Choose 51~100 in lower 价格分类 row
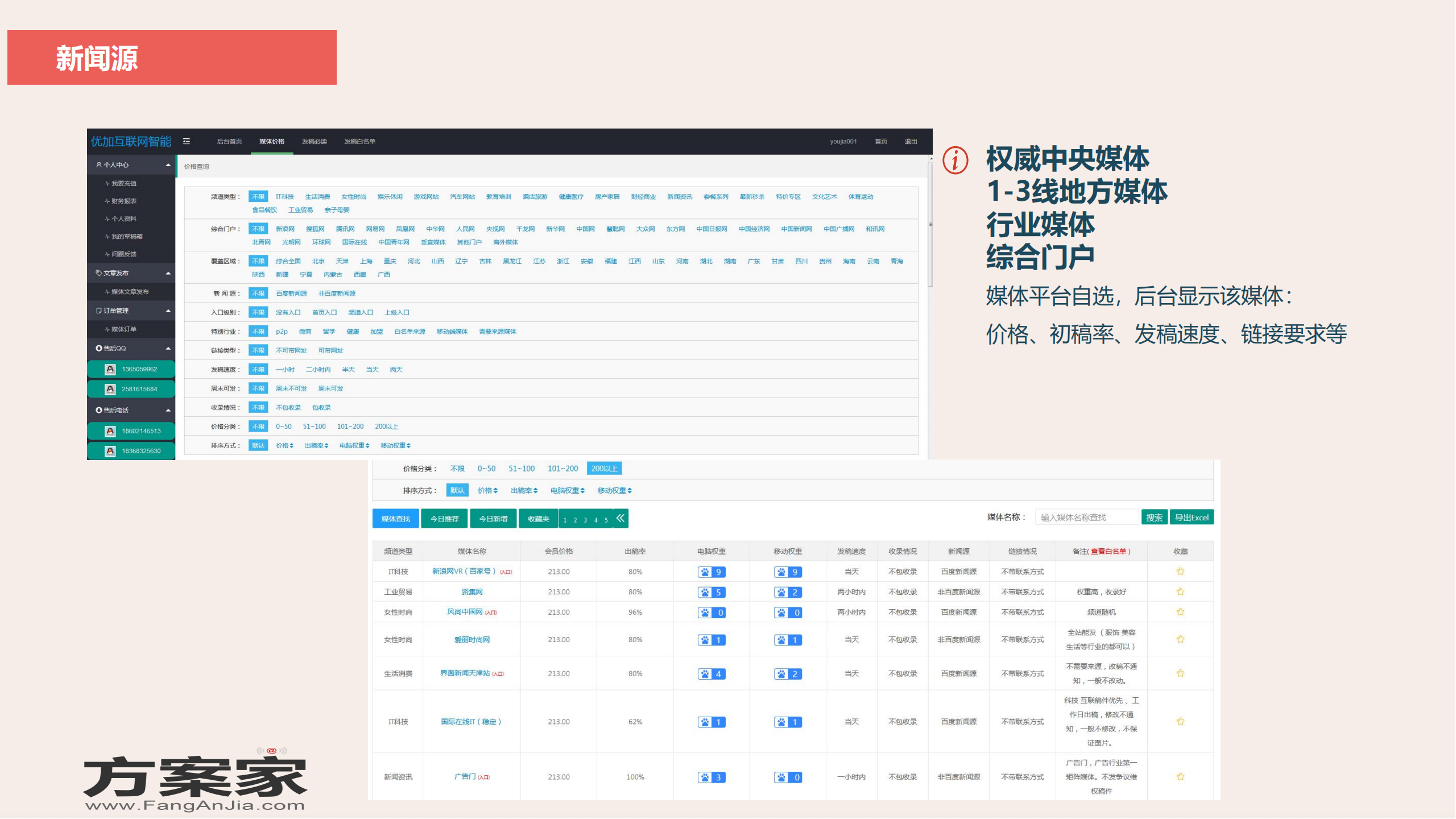Viewport: 1456px width, 819px height. point(522,469)
